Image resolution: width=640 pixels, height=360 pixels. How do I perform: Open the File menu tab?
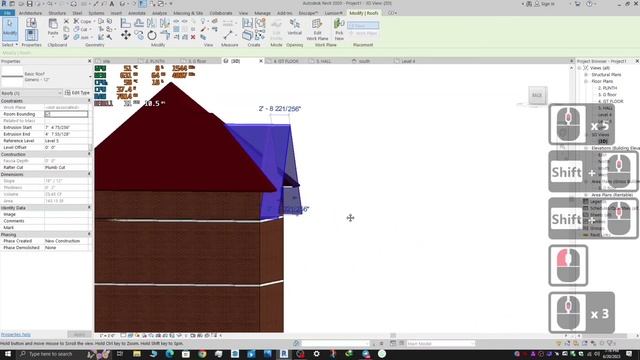7,13
